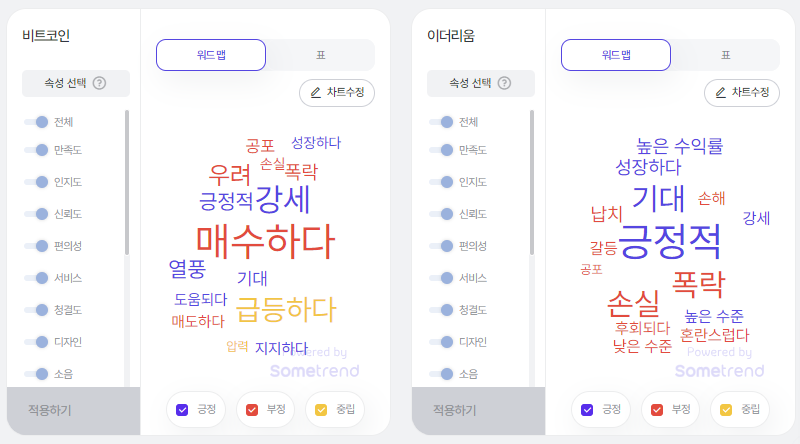This screenshot has height=444, width=800.
Task: Click help icon beside 비트코인 속성 선택
Action: [99, 83]
